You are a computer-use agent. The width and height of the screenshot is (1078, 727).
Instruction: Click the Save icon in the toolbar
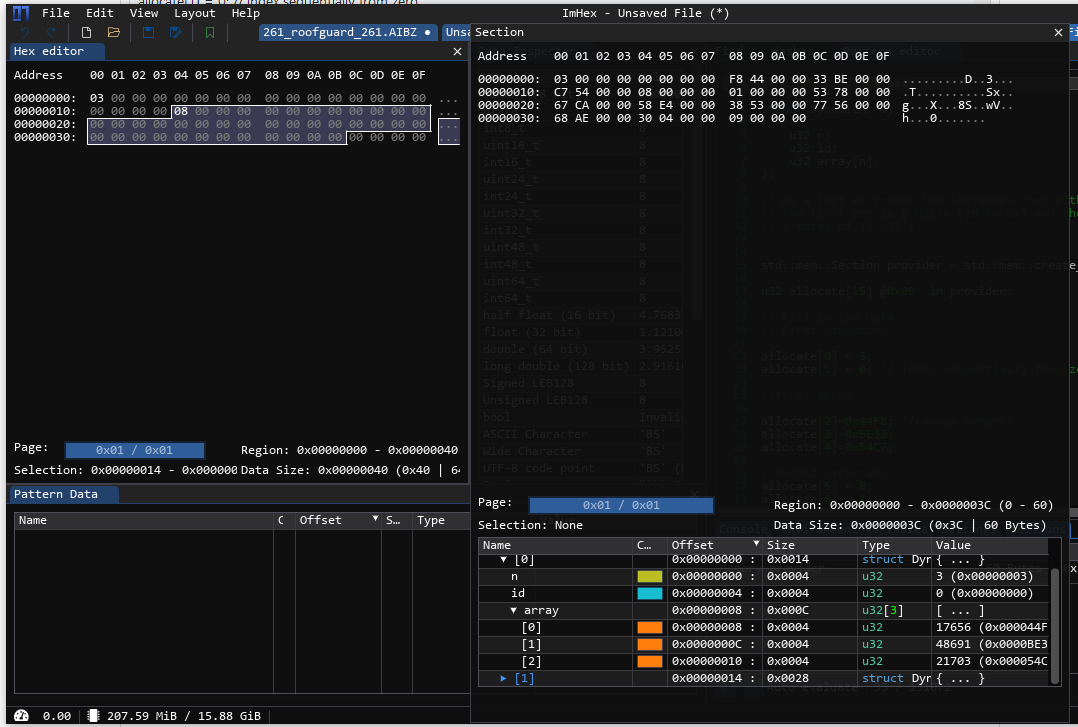pyautogui.click(x=148, y=32)
